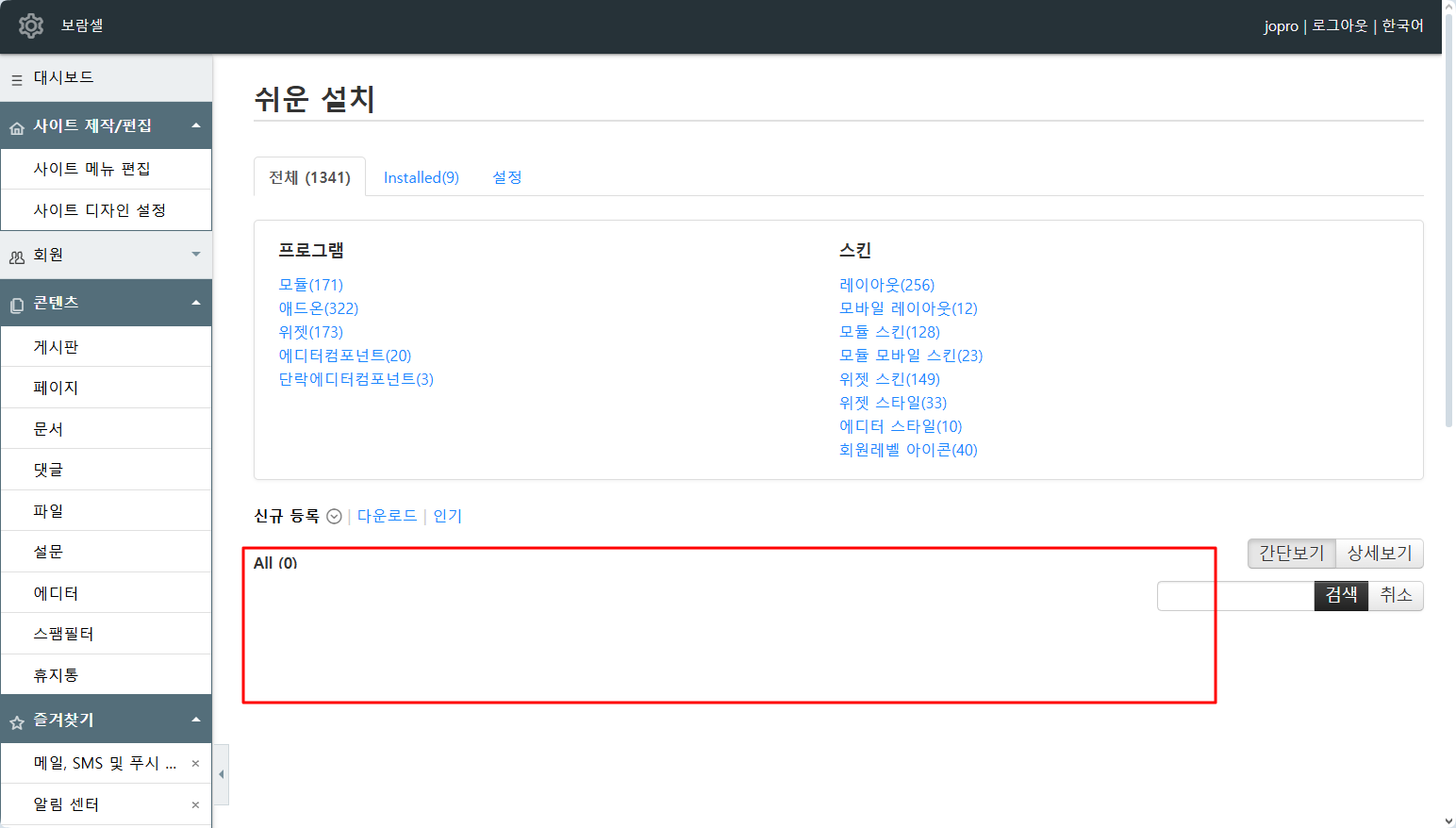Switch to the Installed(9) tab

click(421, 177)
